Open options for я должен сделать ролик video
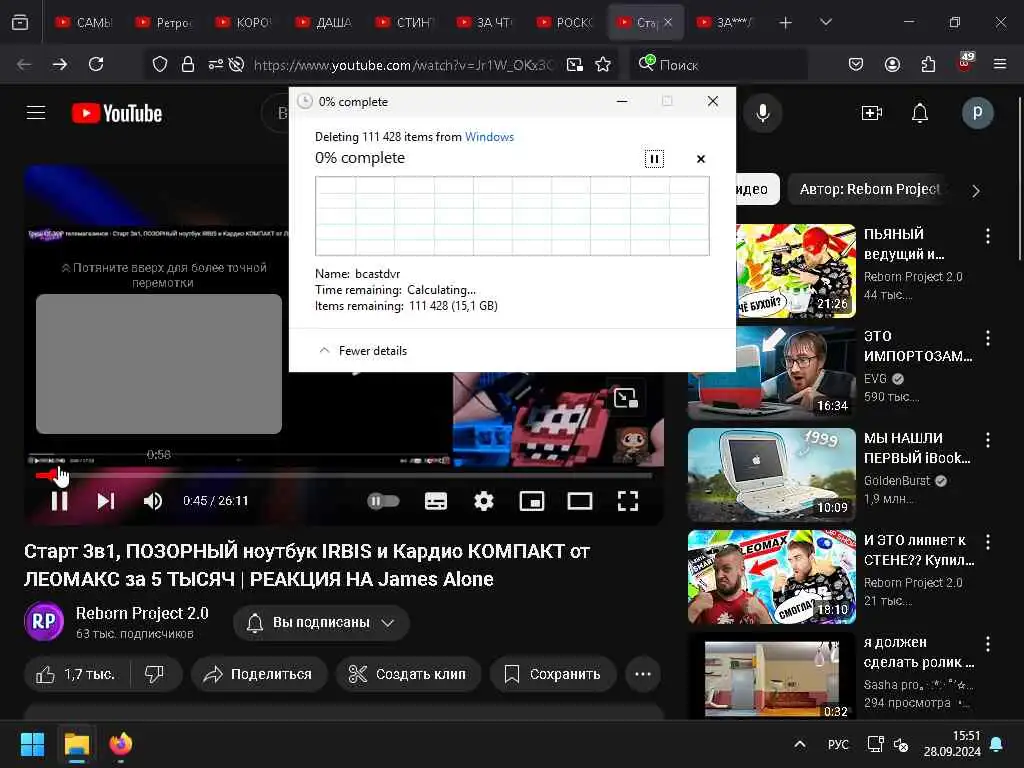This screenshot has height=768, width=1024. [x=987, y=644]
